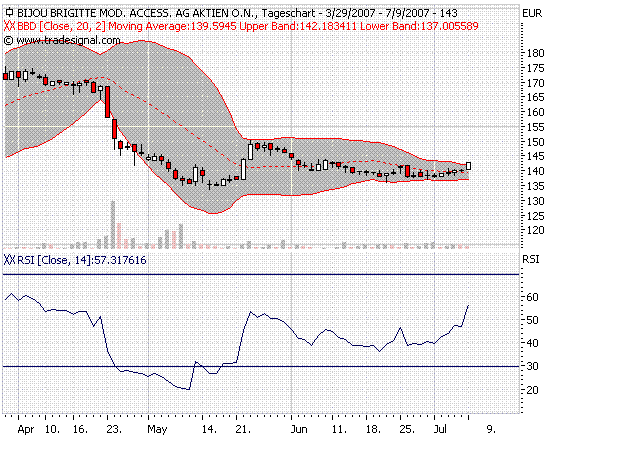Viewport: 639px width, 464px height.
Task: Click the 150 price axis label
Action: click(x=535, y=142)
